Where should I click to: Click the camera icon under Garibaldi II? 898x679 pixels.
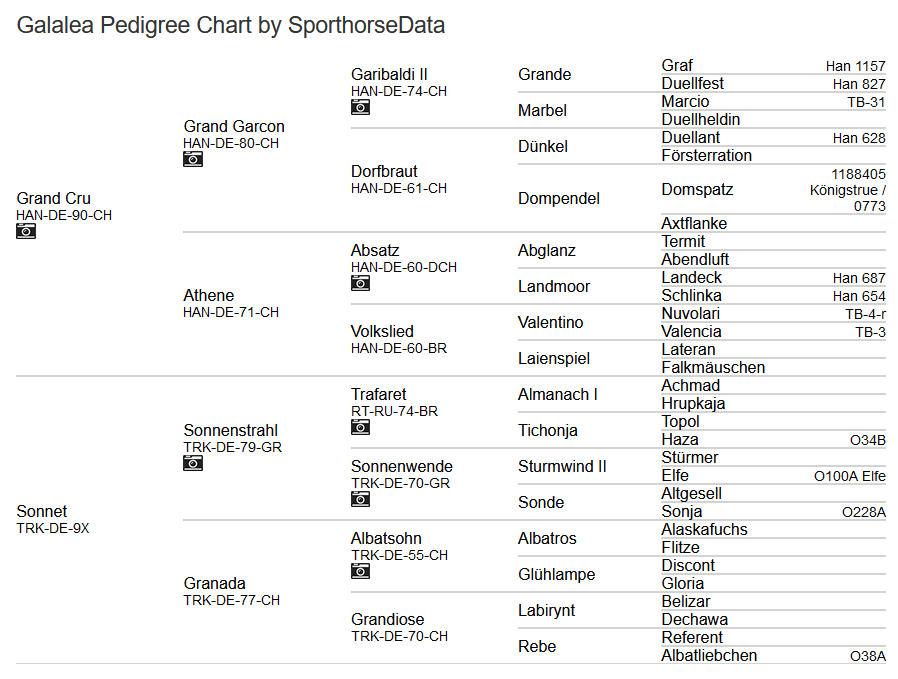(x=360, y=107)
